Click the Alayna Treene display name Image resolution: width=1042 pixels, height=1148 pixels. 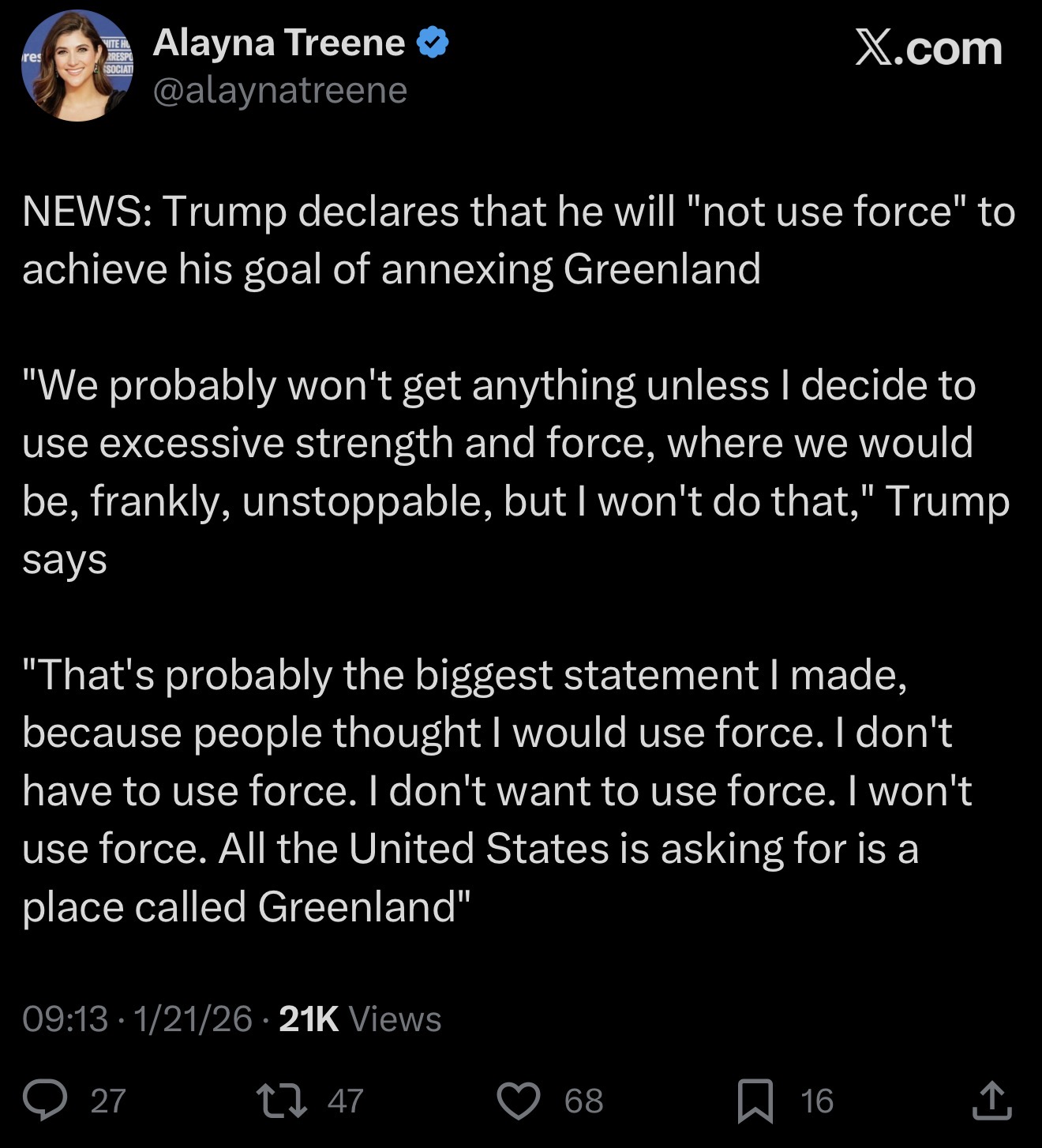tap(279, 43)
